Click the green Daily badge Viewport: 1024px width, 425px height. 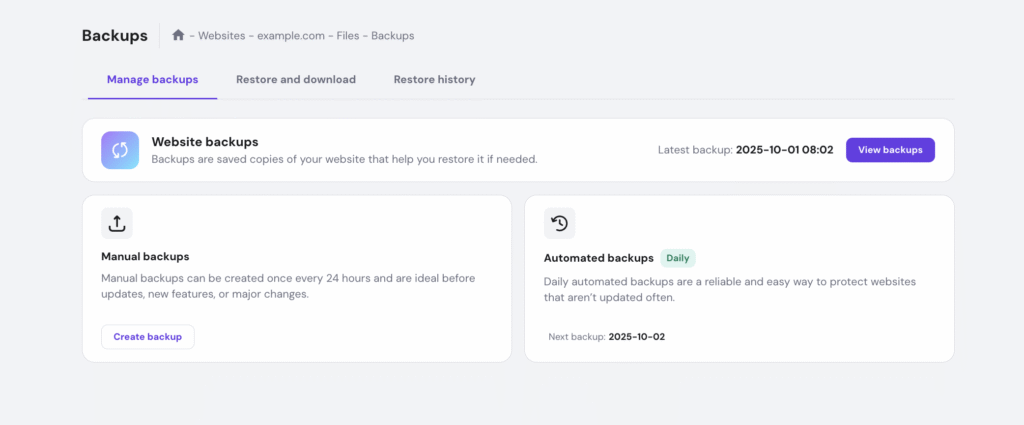point(678,258)
